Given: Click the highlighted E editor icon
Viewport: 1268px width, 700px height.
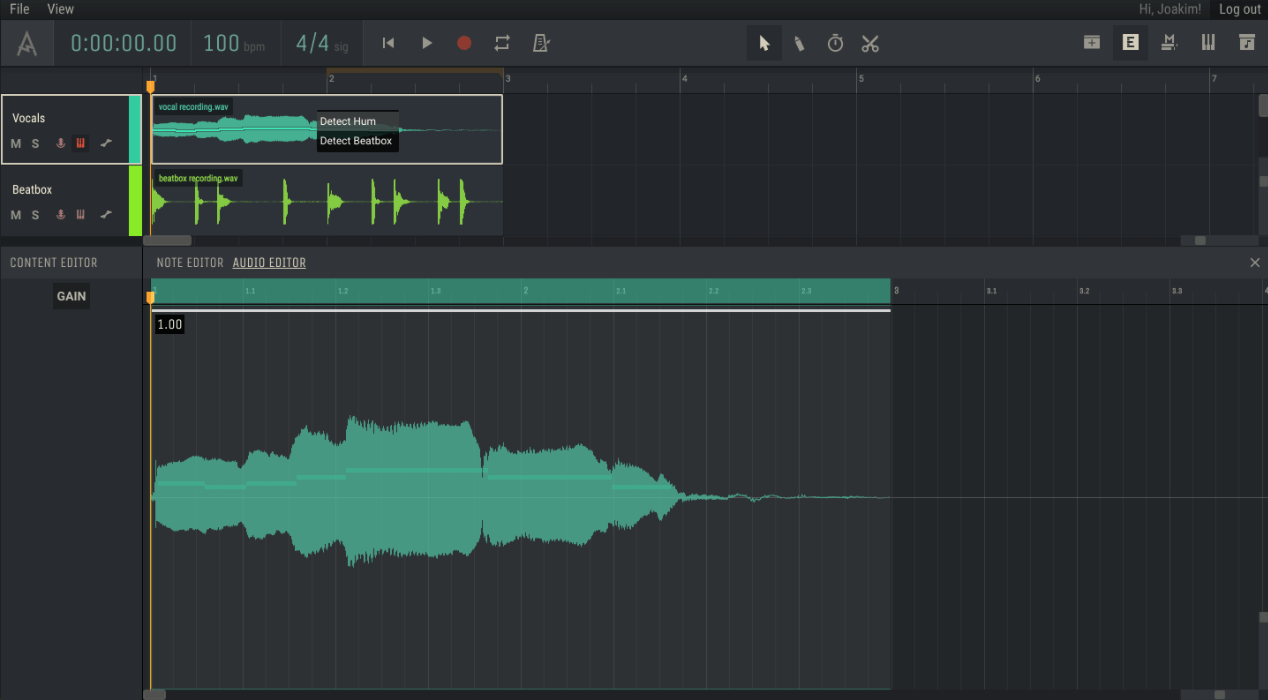Looking at the screenshot, I should click(1130, 42).
